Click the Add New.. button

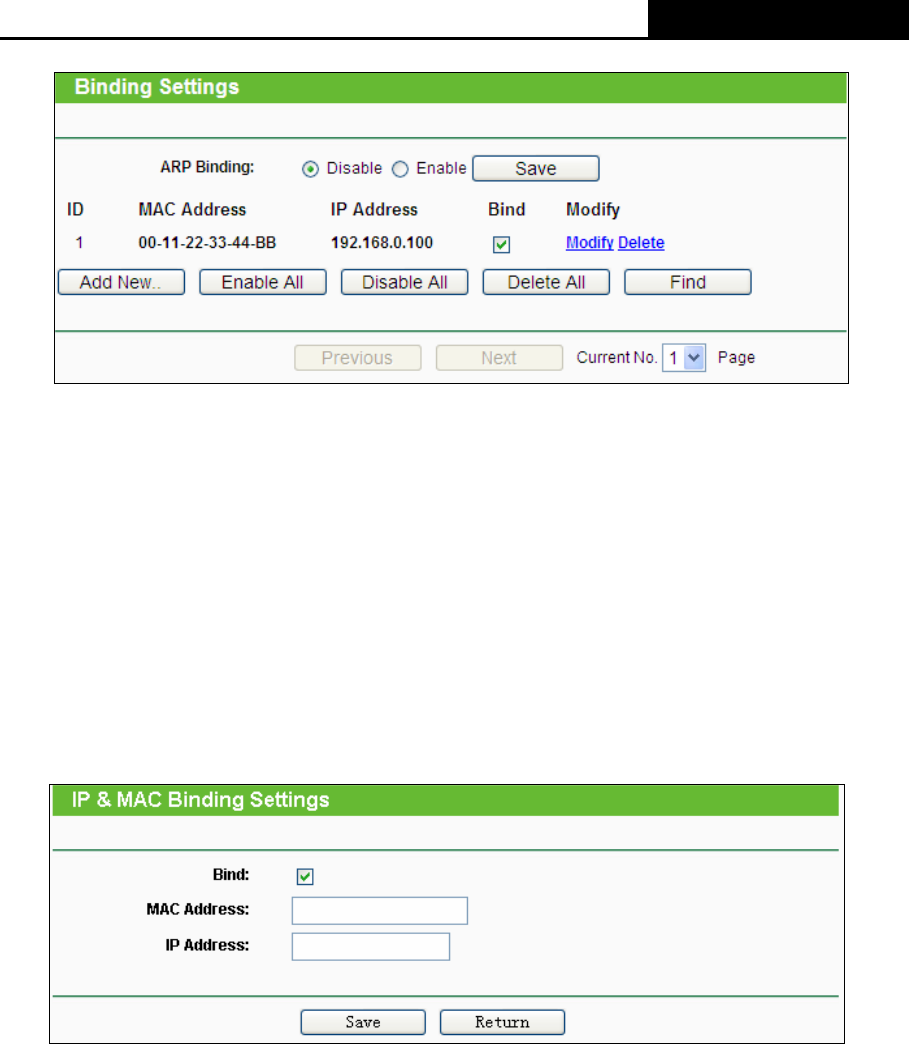121,282
